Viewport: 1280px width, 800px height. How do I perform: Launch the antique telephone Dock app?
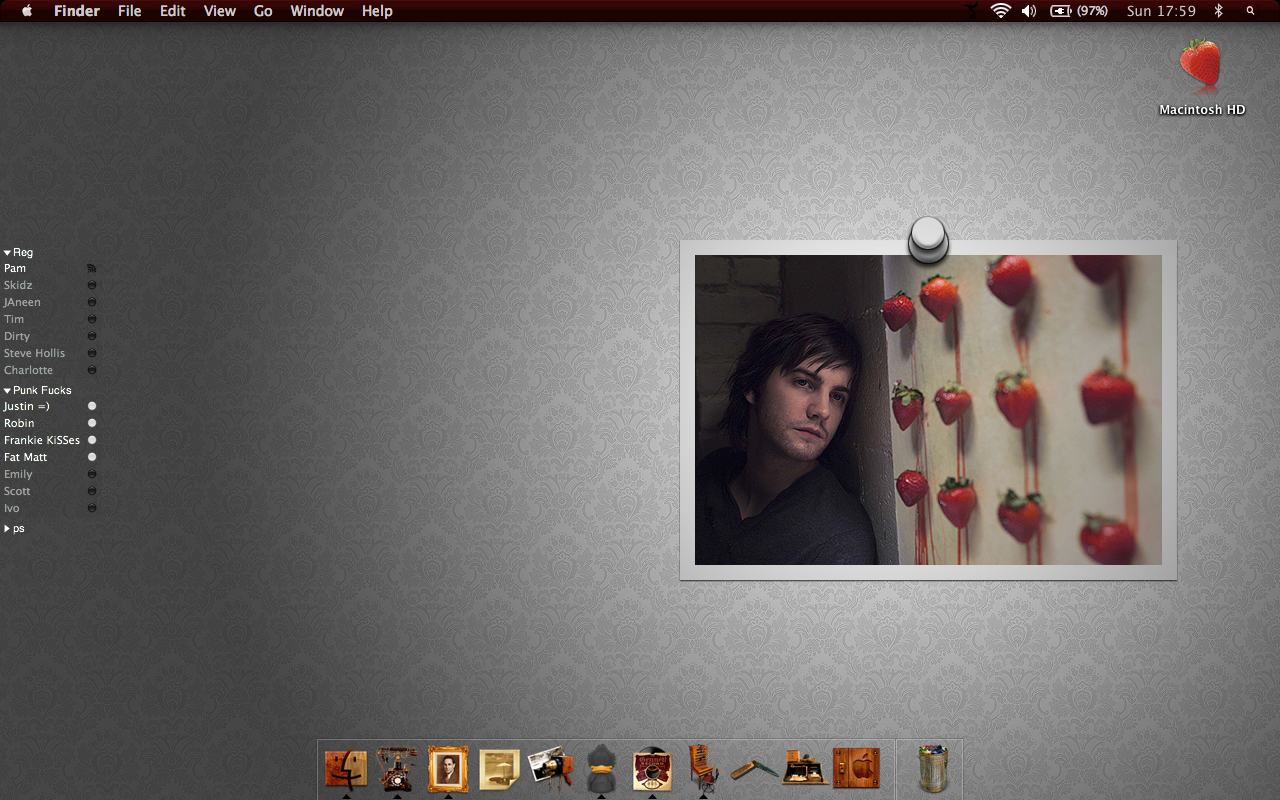click(397, 769)
